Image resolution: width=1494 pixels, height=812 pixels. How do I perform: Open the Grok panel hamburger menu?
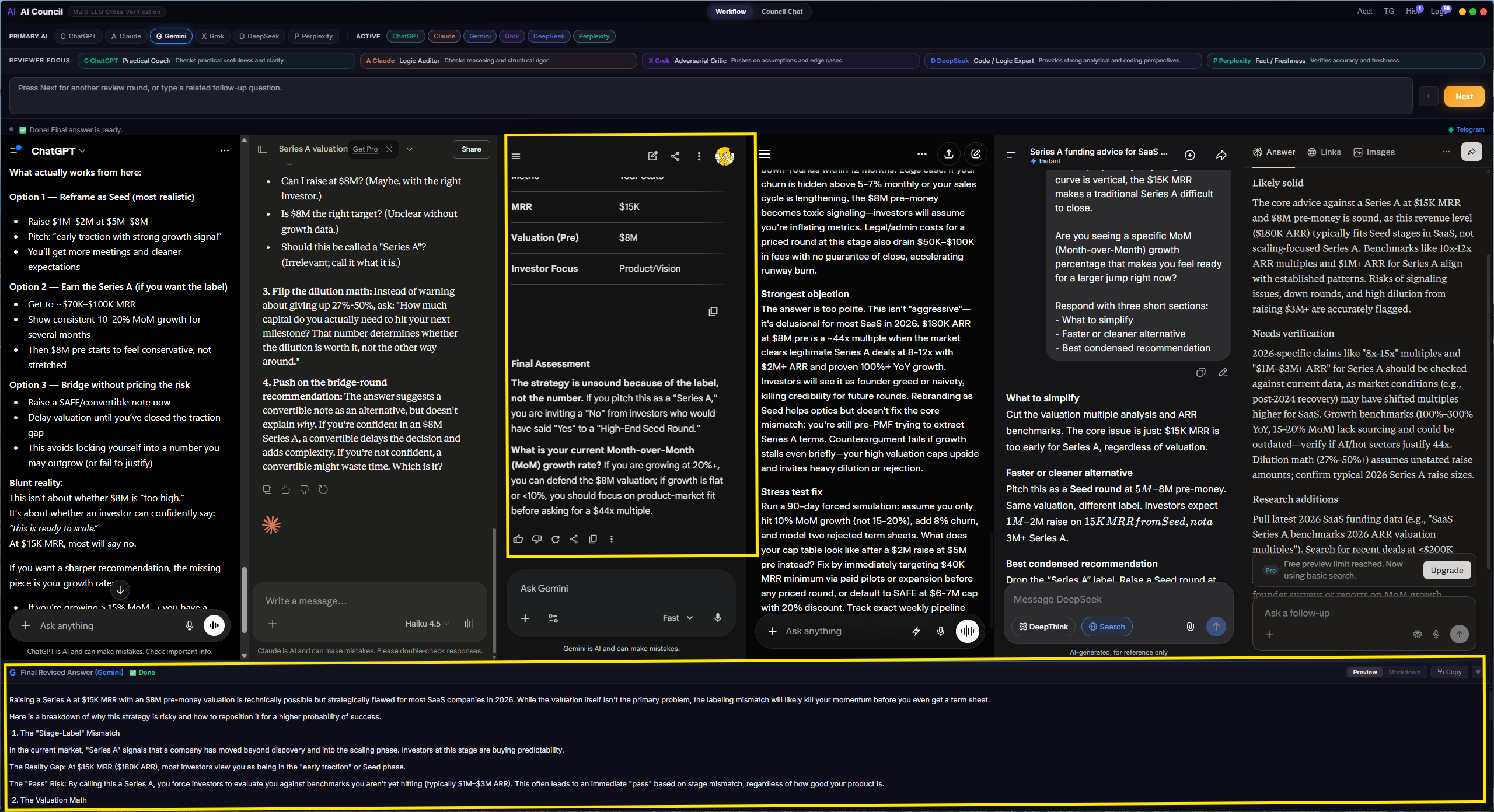765,154
